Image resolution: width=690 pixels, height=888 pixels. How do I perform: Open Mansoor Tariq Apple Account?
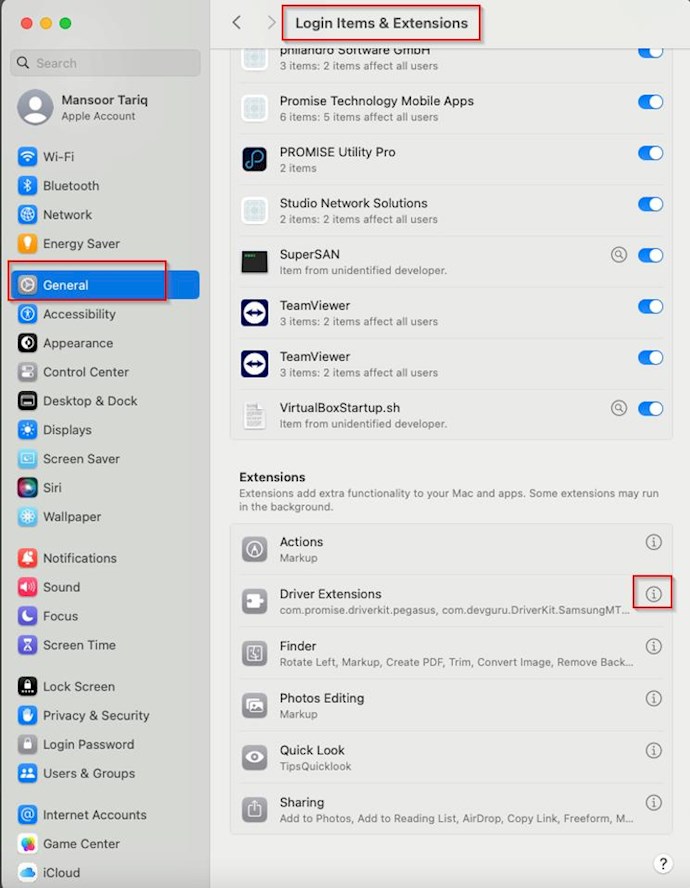(83, 107)
